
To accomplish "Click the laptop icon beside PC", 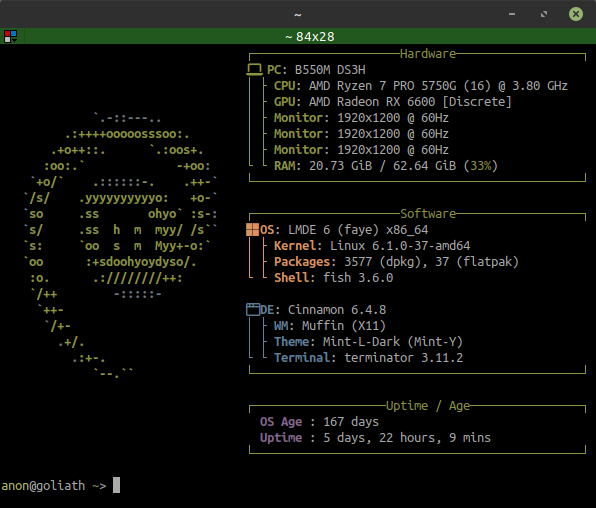I will click(254, 70).
